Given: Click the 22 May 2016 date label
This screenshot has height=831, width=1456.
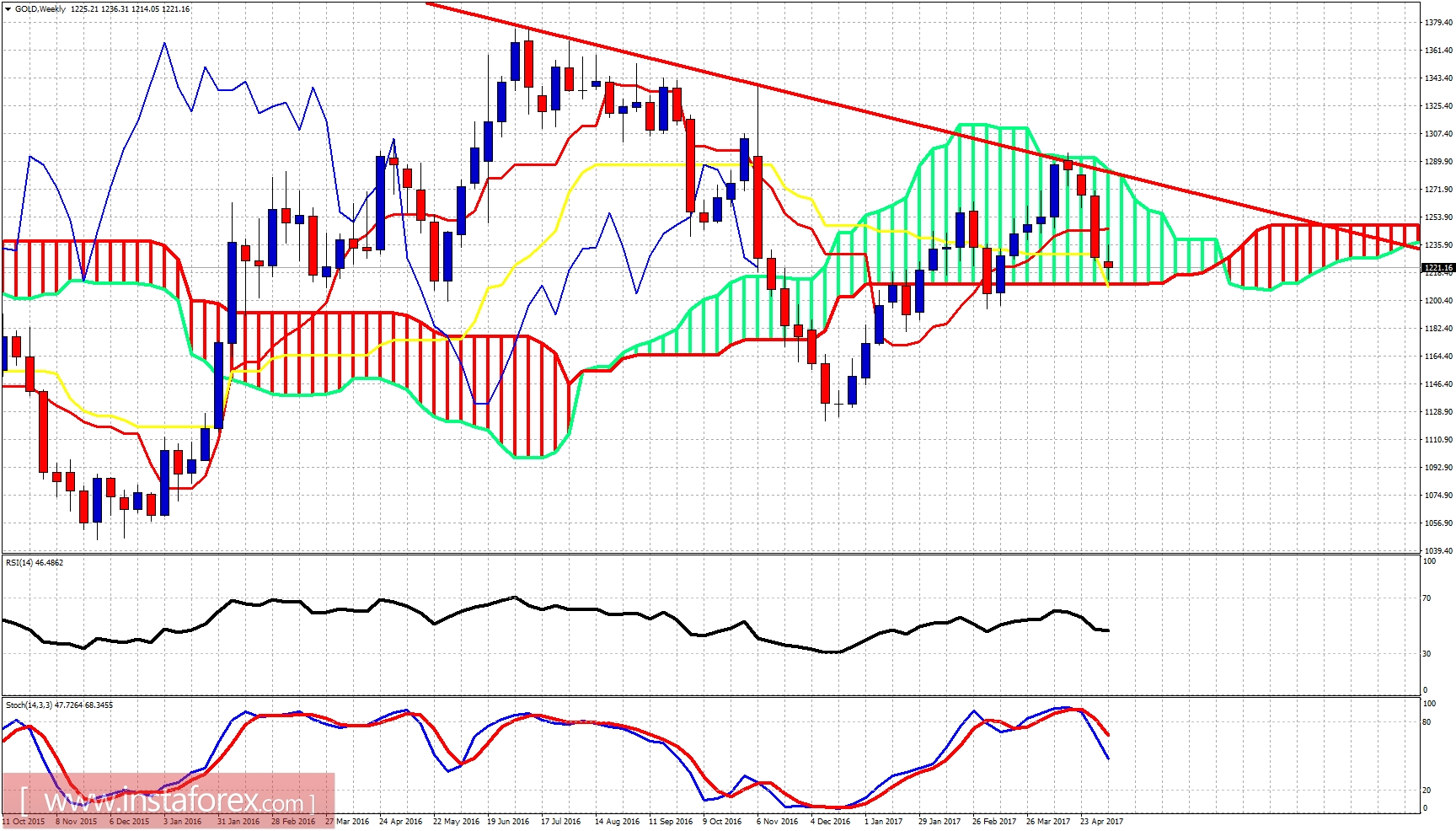Looking at the screenshot, I should [x=456, y=822].
